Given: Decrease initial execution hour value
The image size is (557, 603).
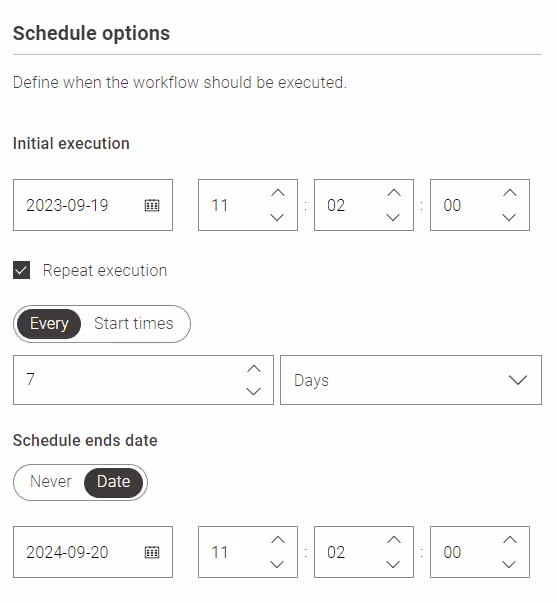Looking at the screenshot, I should [x=277, y=218].
